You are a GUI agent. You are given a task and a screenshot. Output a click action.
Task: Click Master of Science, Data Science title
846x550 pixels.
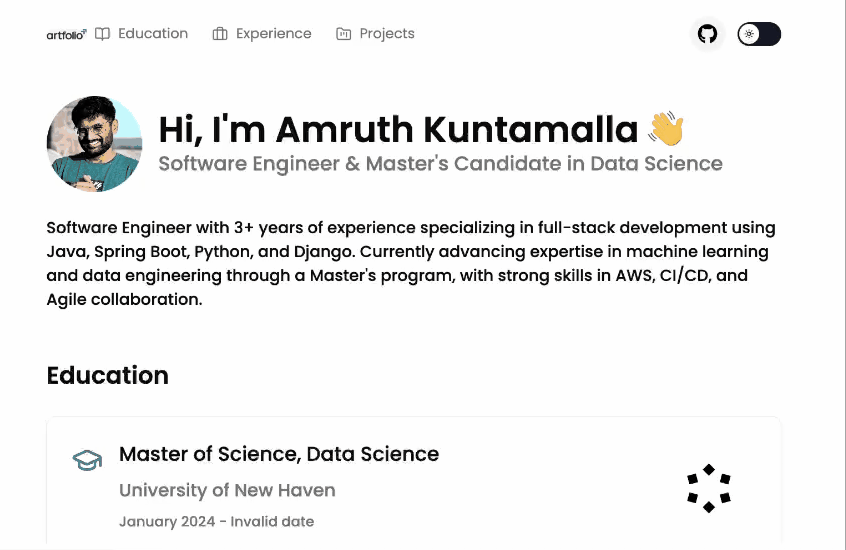pyautogui.click(x=279, y=454)
